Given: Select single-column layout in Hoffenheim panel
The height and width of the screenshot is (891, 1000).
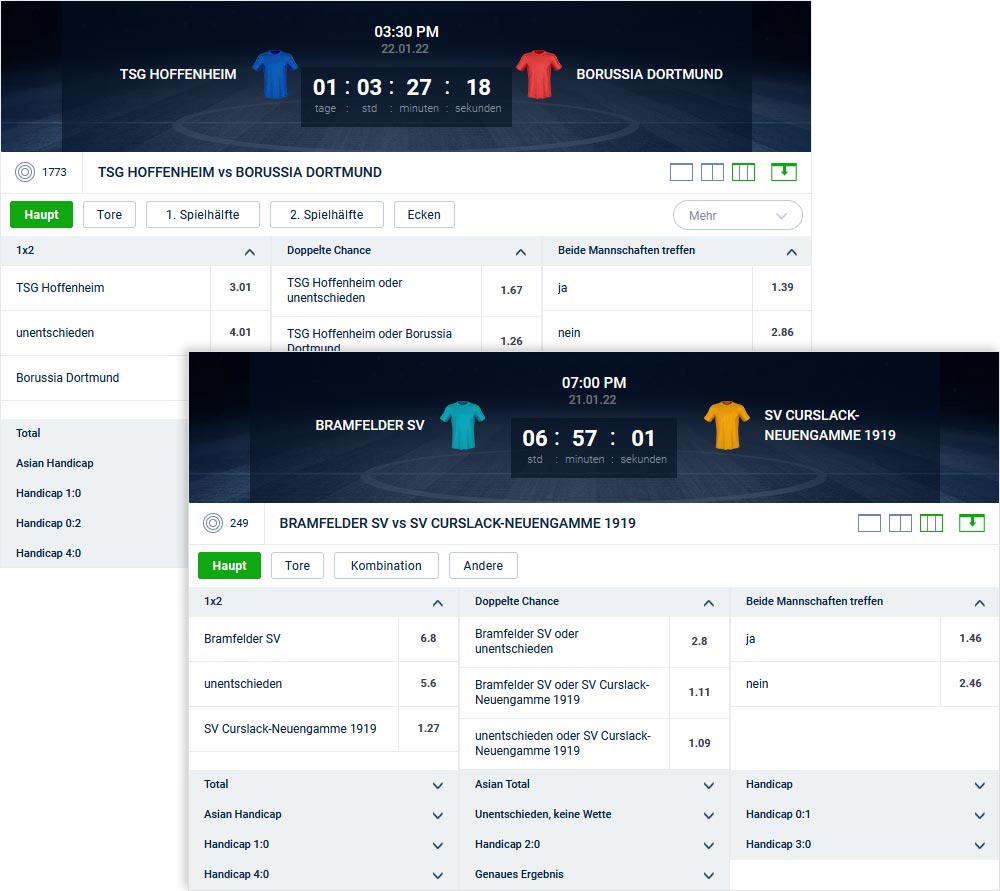Looking at the screenshot, I should coord(681,172).
